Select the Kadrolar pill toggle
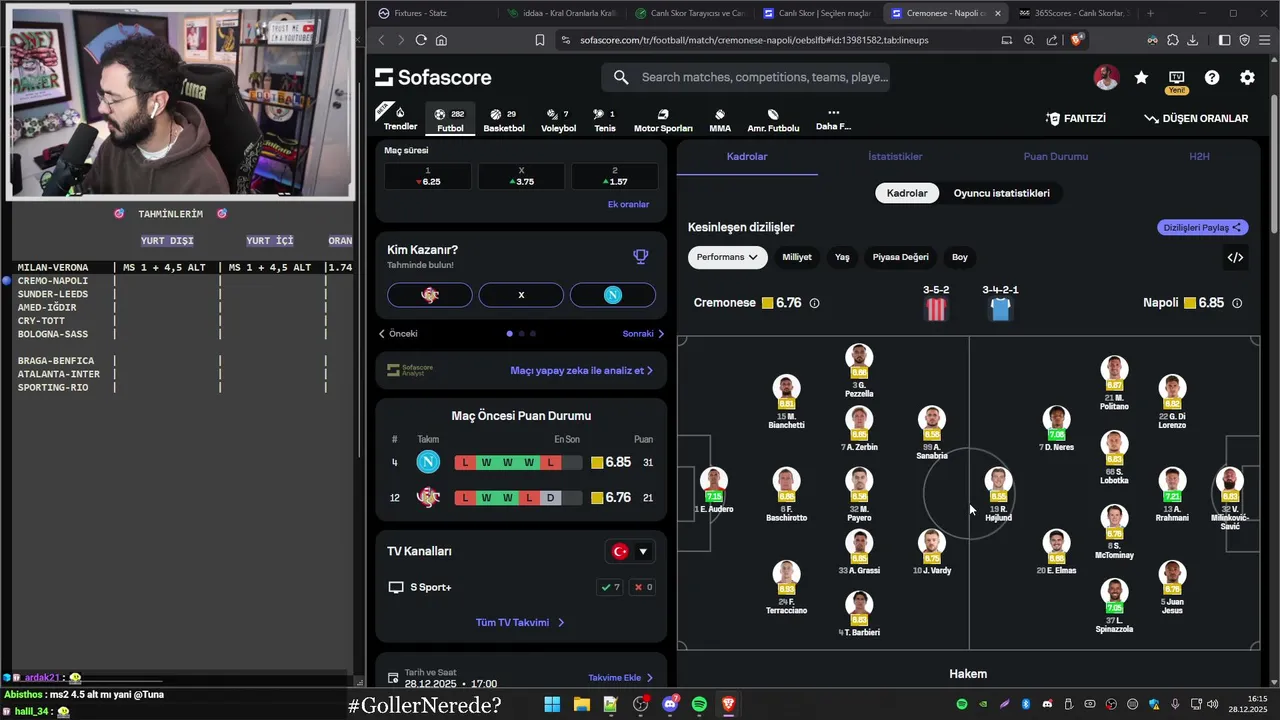Viewport: 1280px width, 720px height. click(x=907, y=193)
